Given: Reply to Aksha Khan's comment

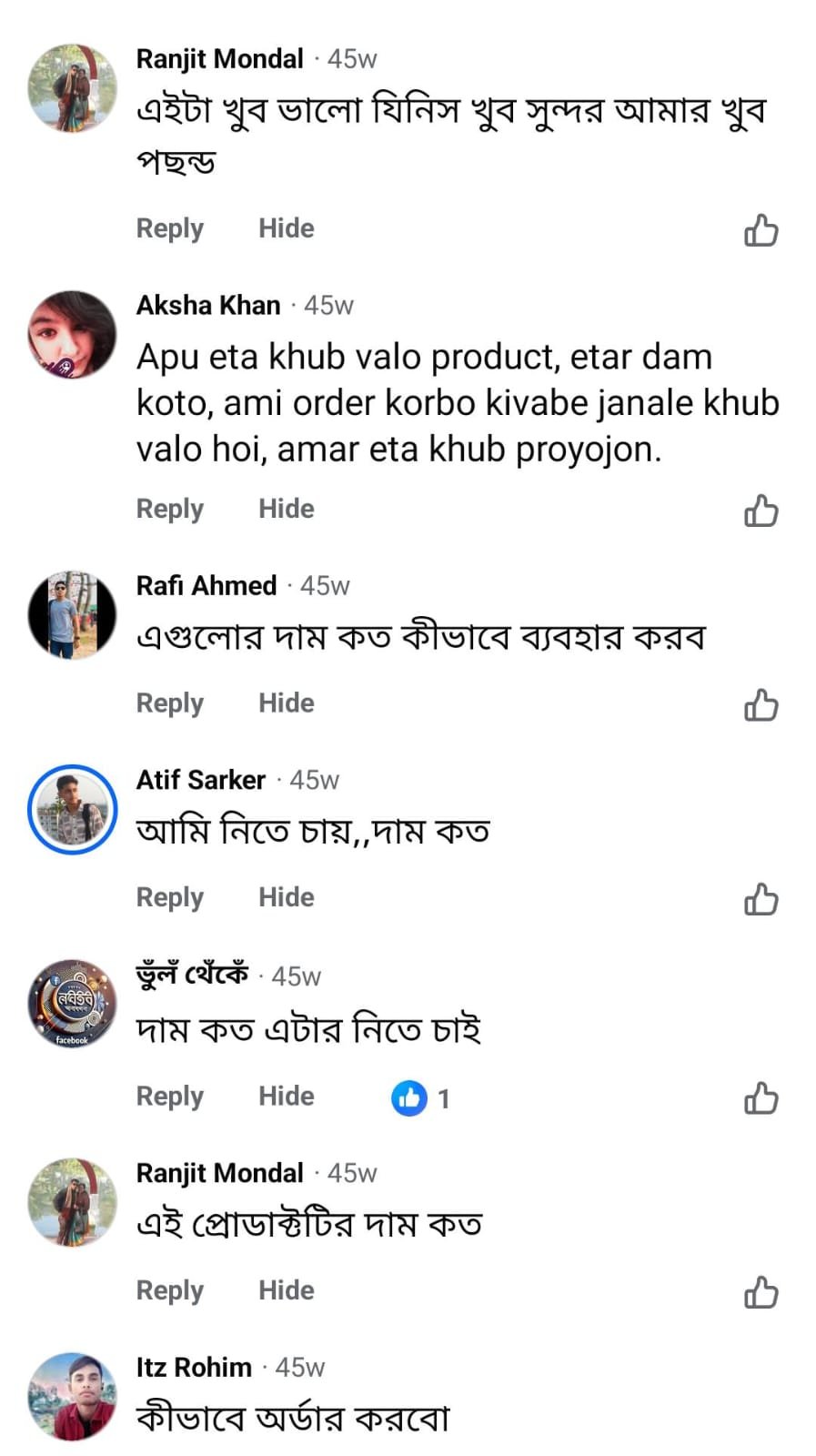Looking at the screenshot, I should (x=169, y=509).
